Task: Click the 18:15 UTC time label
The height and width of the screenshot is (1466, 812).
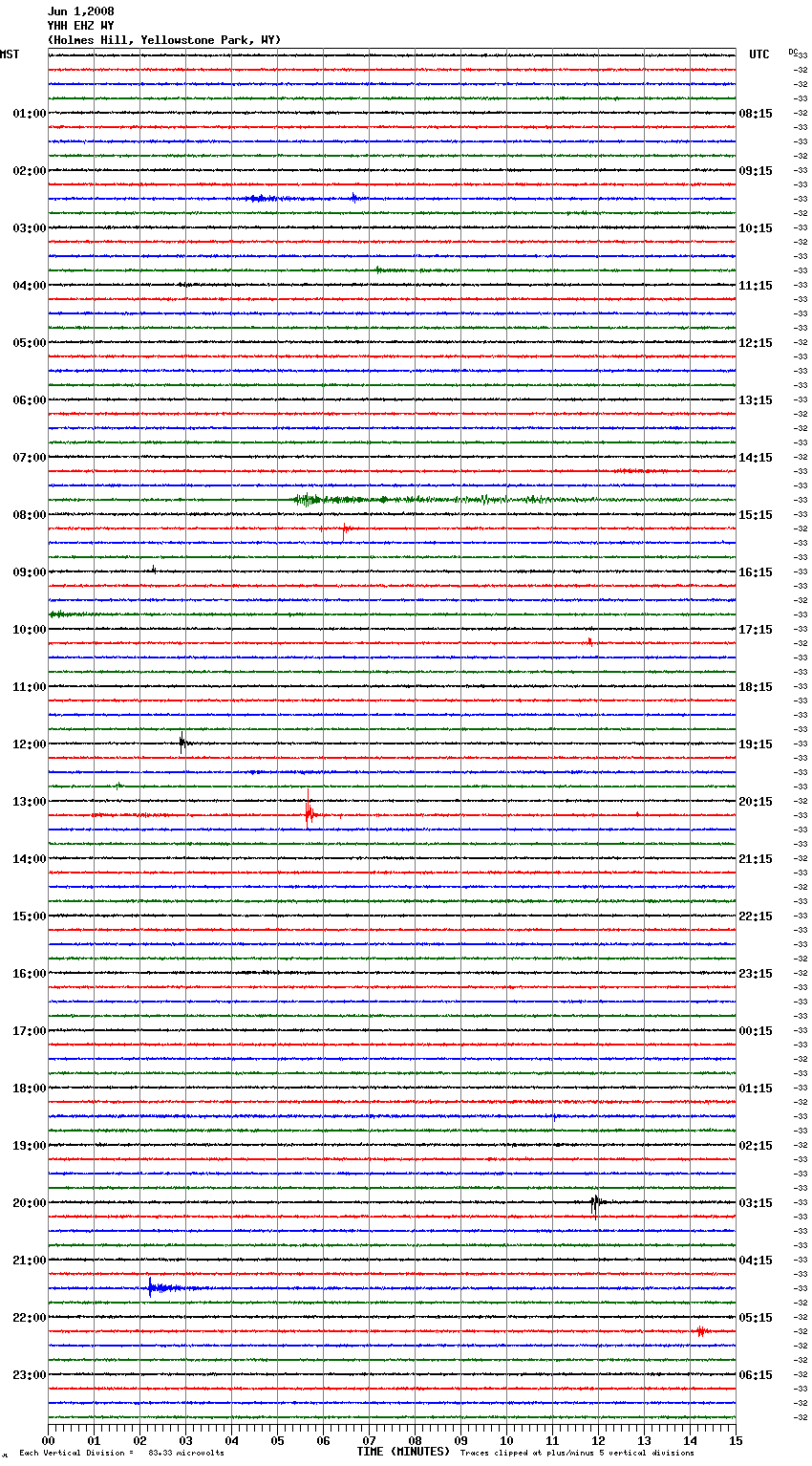Action: [x=756, y=687]
